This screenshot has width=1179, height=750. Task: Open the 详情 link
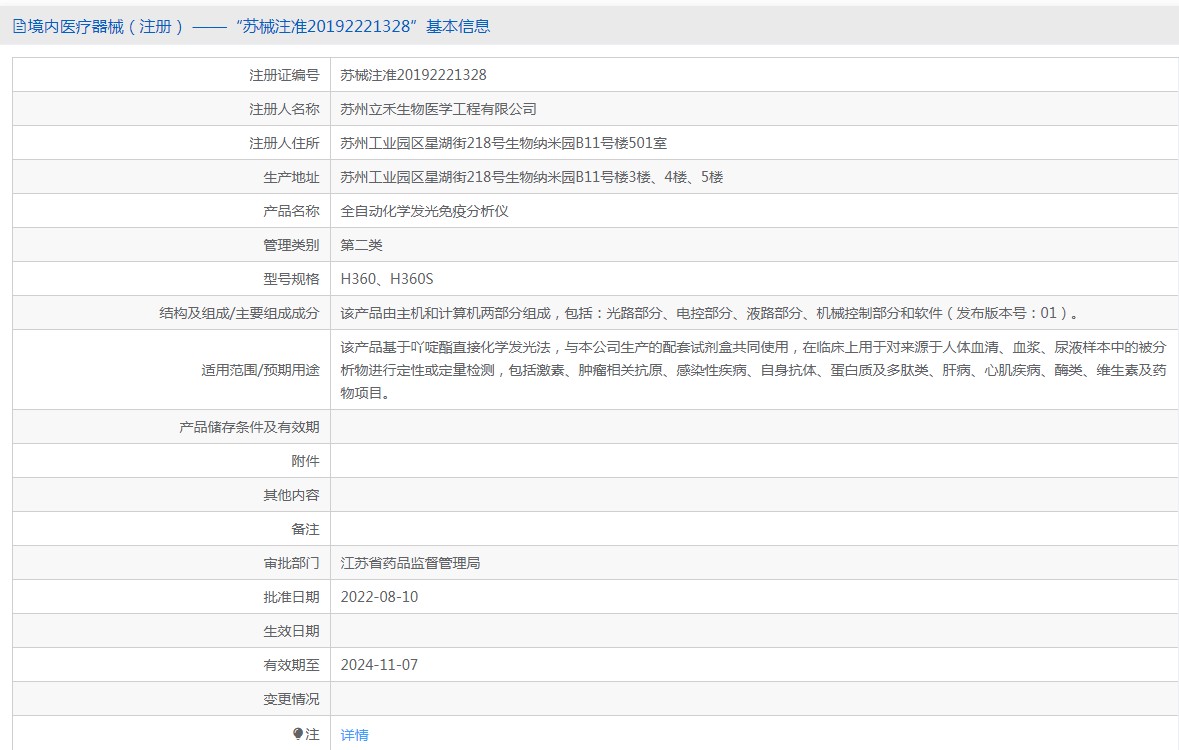click(x=354, y=735)
